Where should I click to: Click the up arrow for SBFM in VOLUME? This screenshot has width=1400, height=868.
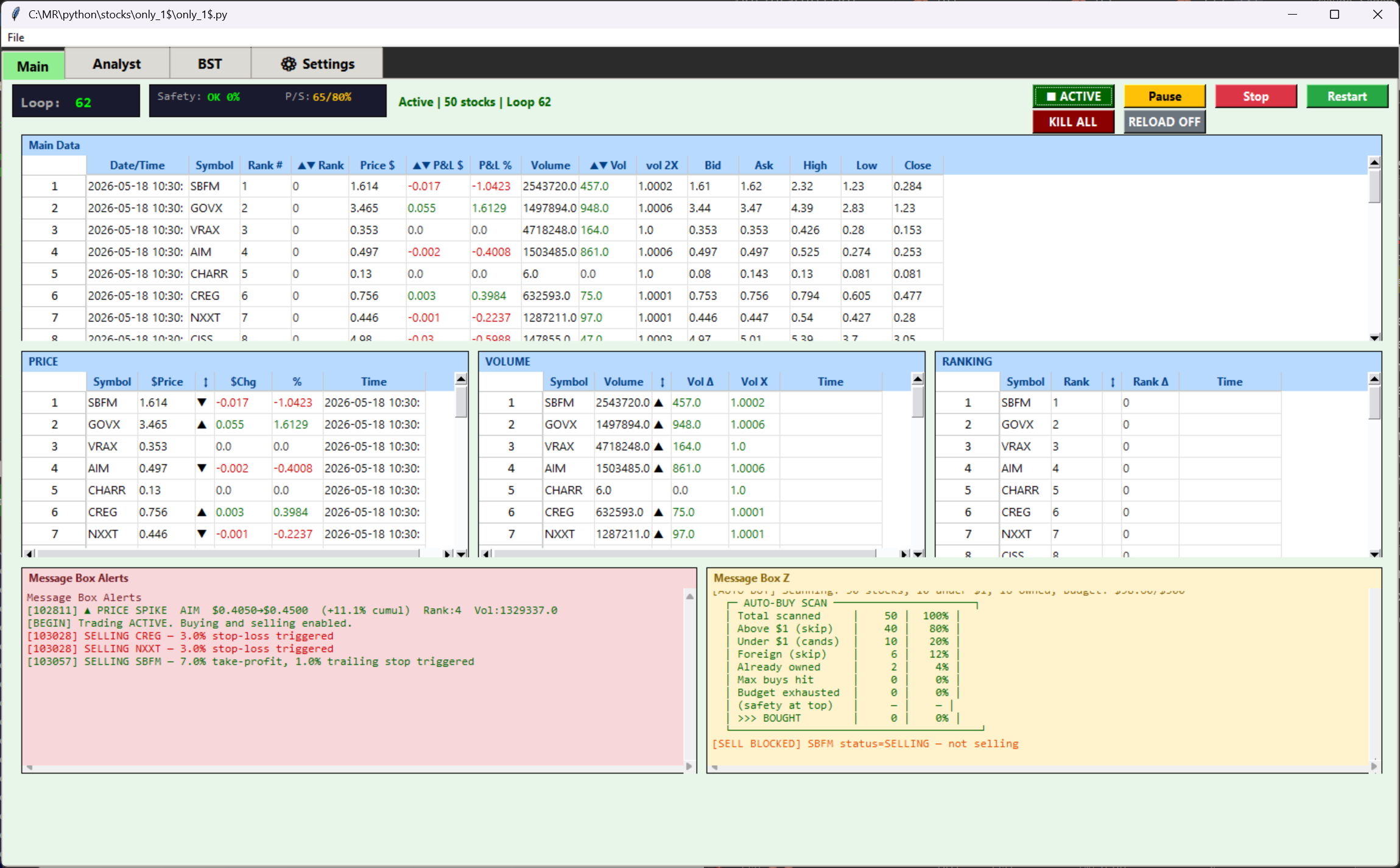658,402
